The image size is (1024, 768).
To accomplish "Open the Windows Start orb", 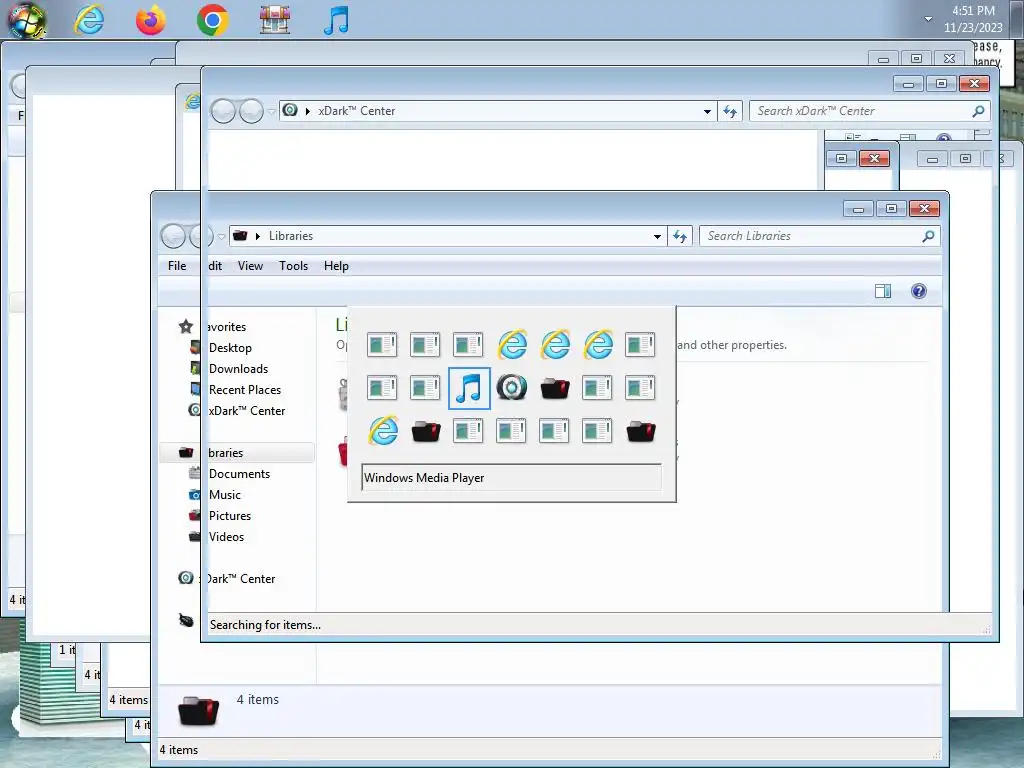I will pyautogui.click(x=26, y=20).
